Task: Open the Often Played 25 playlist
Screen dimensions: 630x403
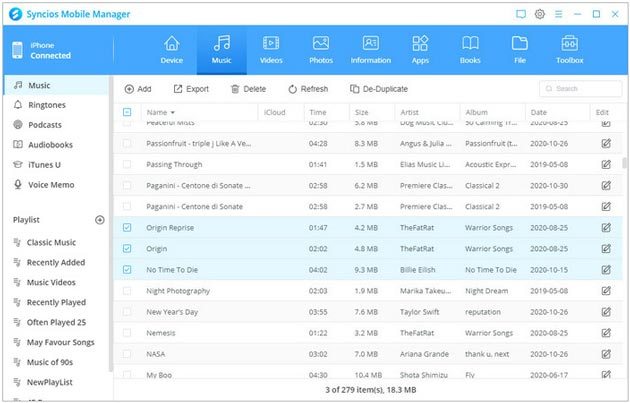Action: point(56,322)
